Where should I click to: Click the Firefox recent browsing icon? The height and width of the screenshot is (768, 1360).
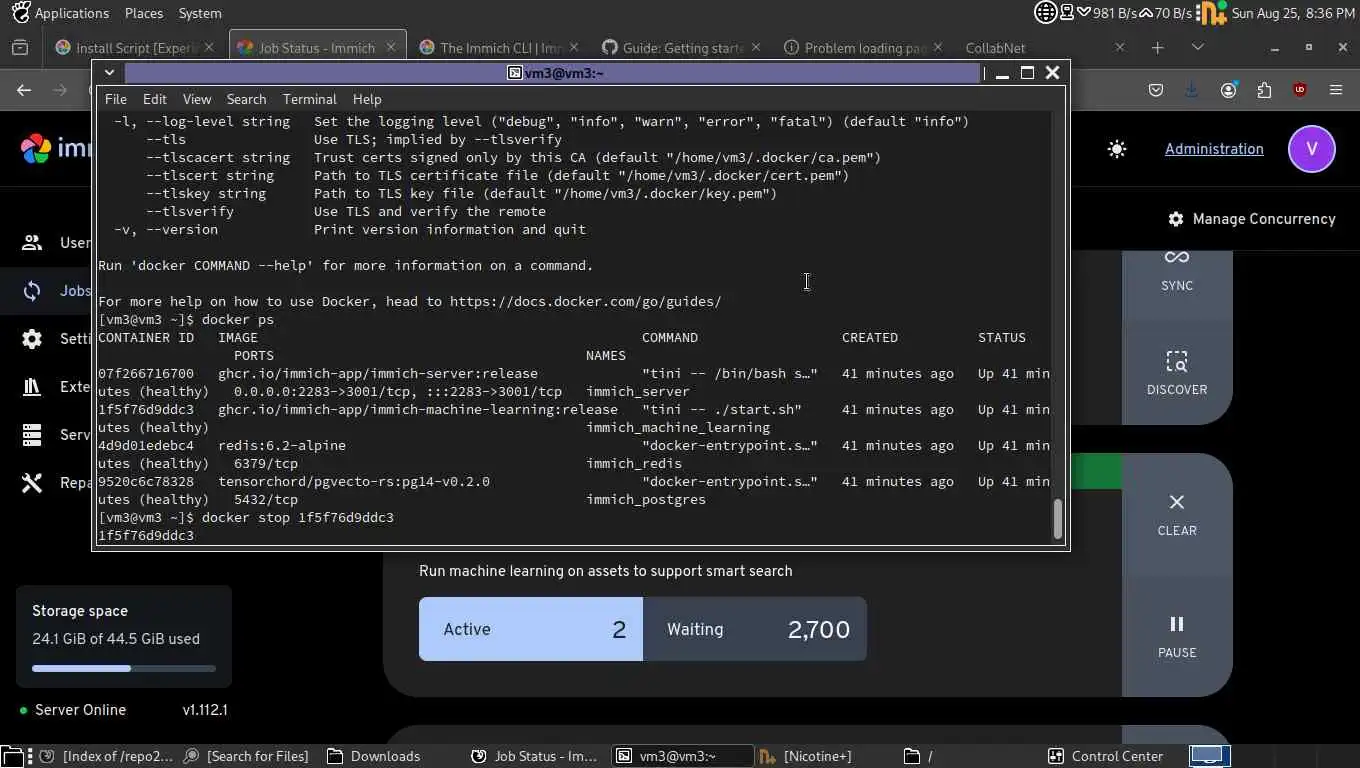[19, 47]
